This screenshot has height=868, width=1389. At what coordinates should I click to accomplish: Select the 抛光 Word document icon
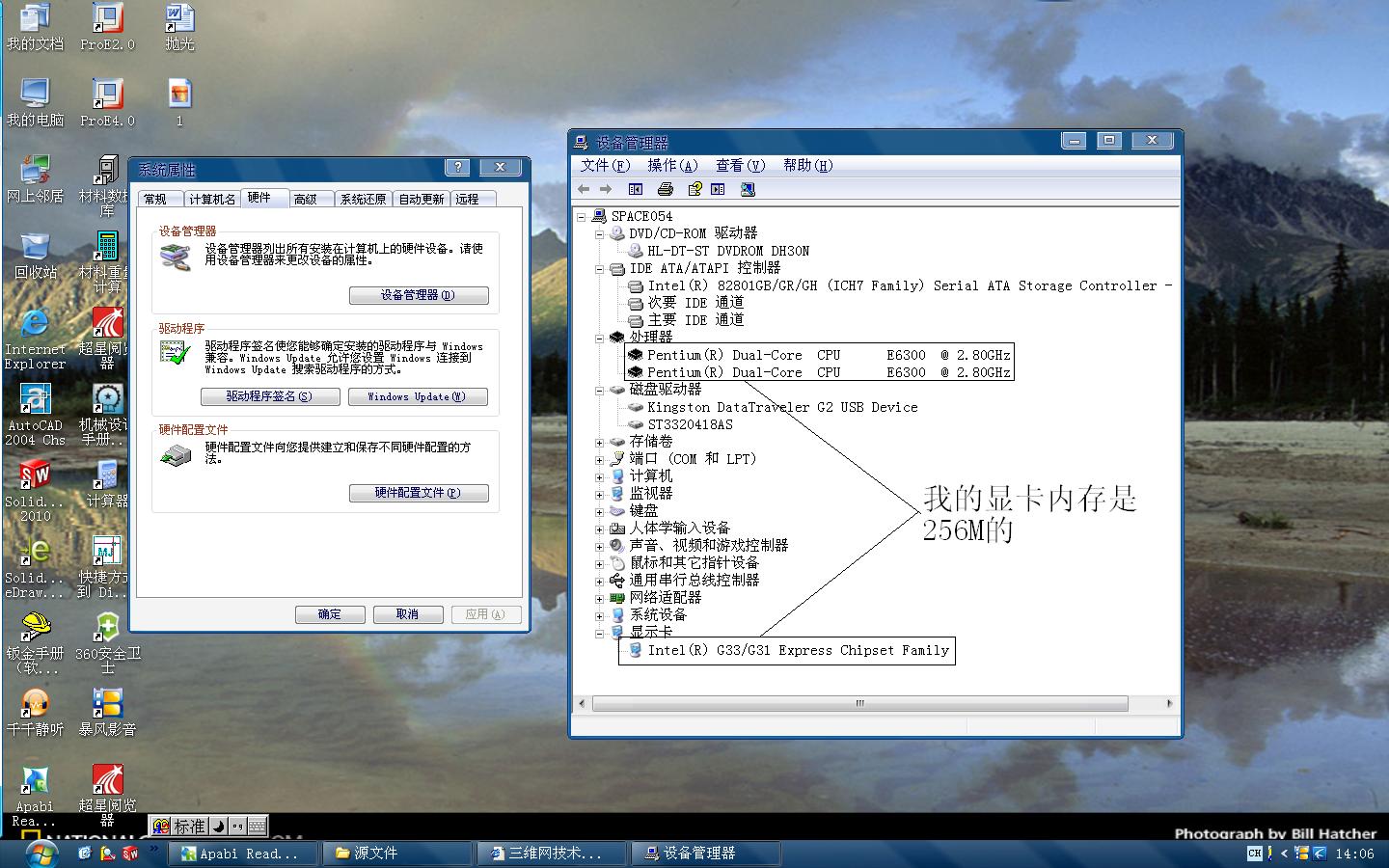point(179,27)
